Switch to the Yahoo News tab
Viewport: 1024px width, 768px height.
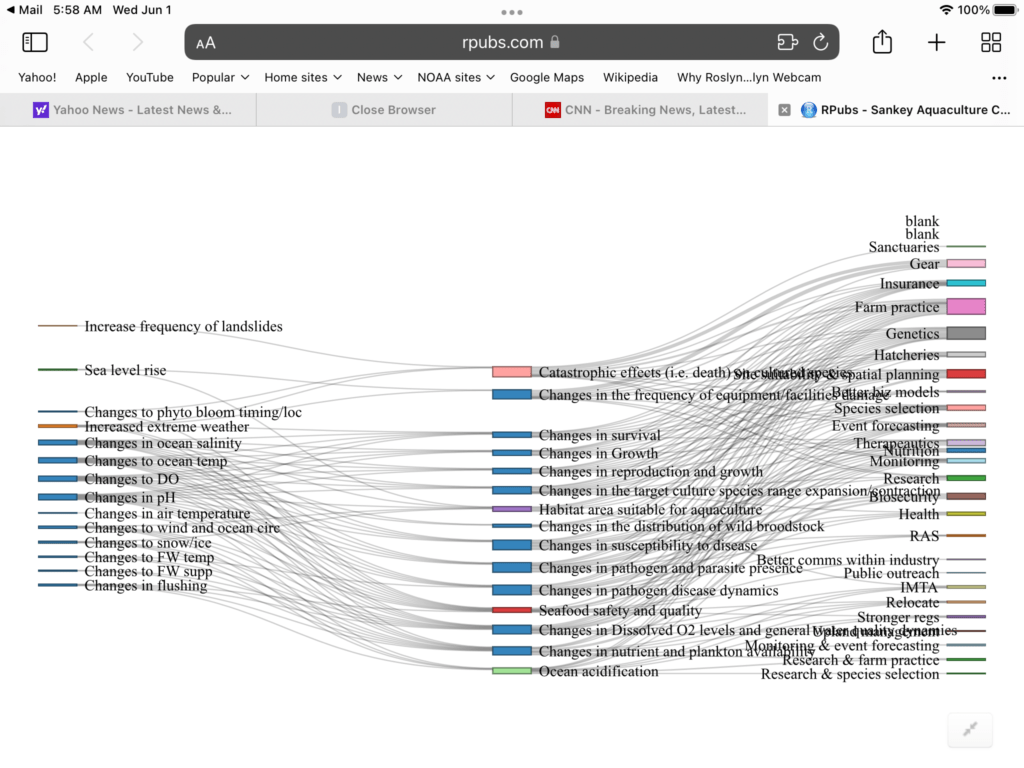coord(130,110)
